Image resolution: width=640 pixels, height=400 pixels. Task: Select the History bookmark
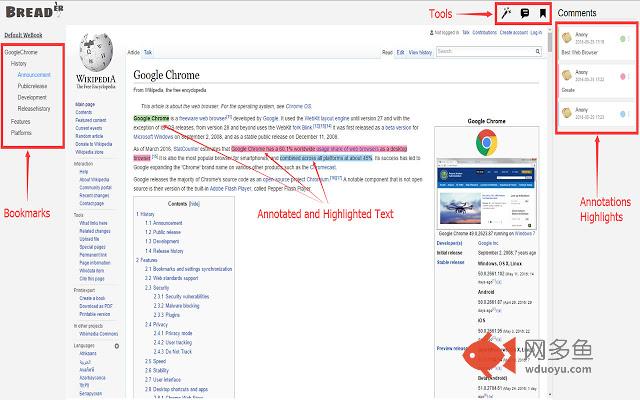tap(18, 64)
